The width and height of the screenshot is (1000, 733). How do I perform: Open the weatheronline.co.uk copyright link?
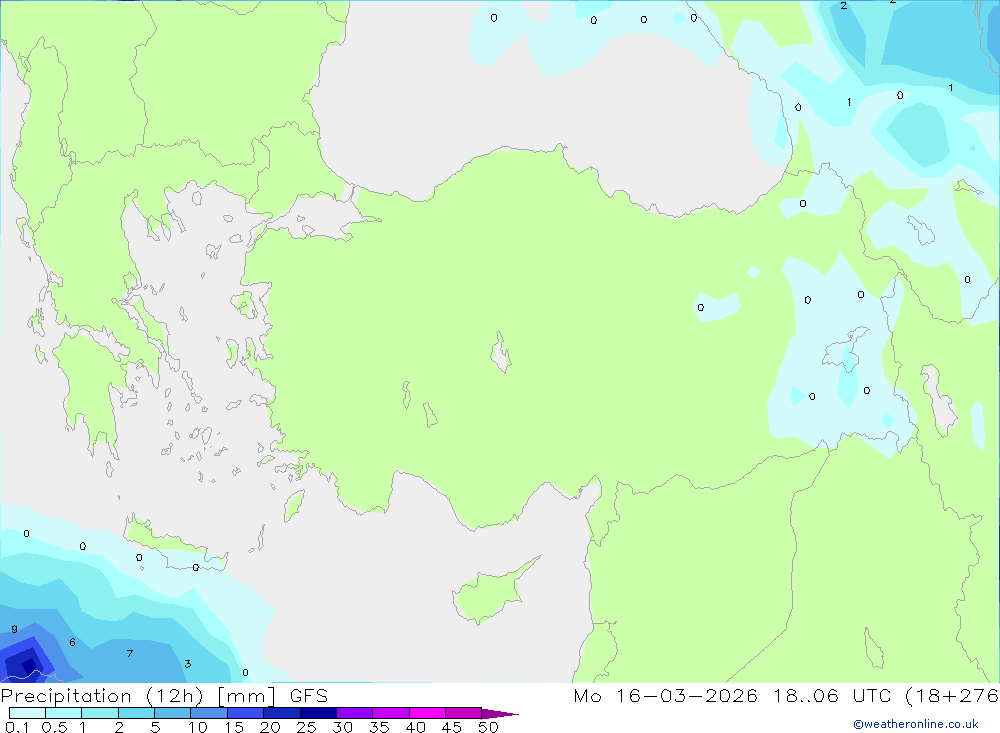[x=916, y=724]
